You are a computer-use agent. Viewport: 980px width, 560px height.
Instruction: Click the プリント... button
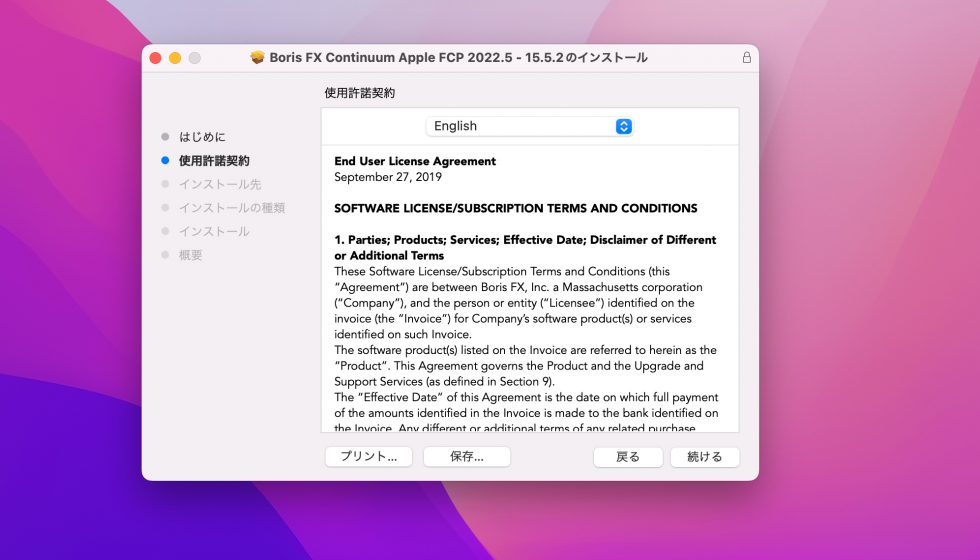(x=369, y=456)
